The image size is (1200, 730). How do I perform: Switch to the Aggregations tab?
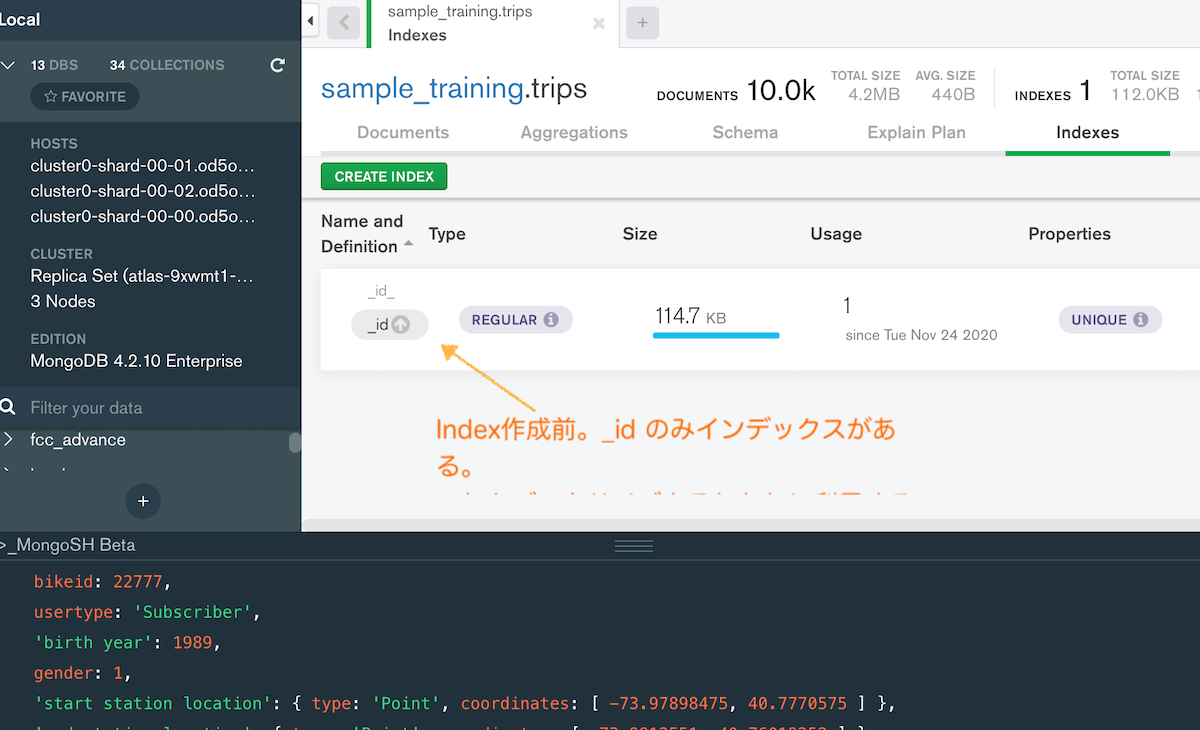coord(574,132)
